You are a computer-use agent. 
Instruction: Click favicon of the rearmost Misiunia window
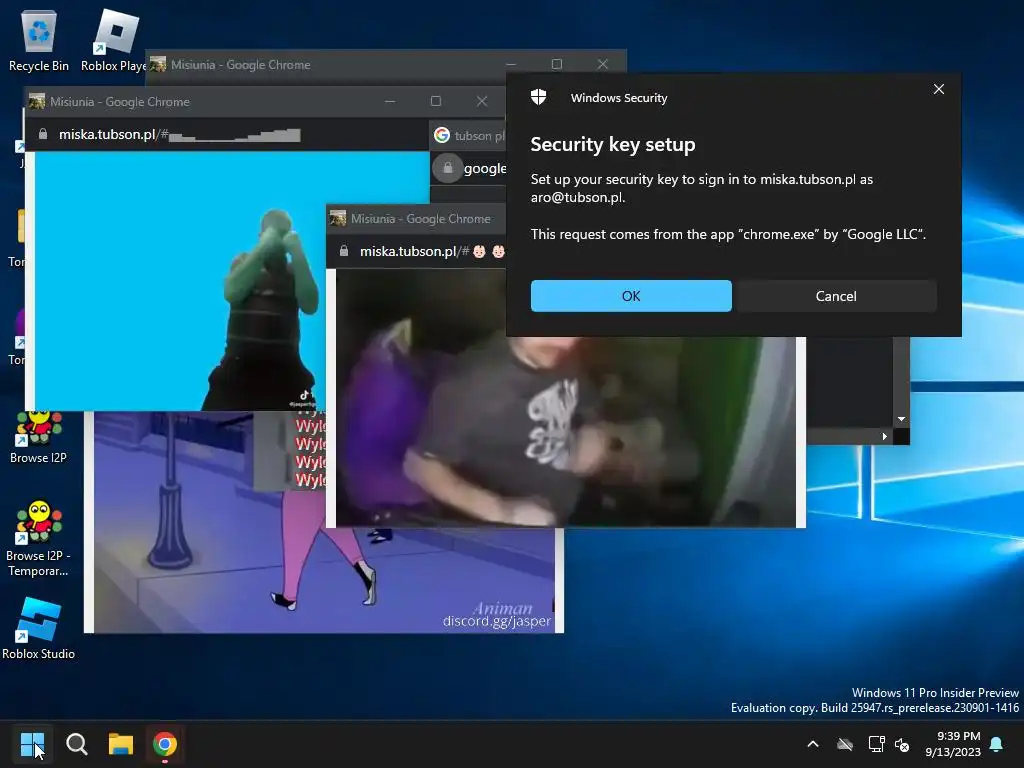coord(158,64)
